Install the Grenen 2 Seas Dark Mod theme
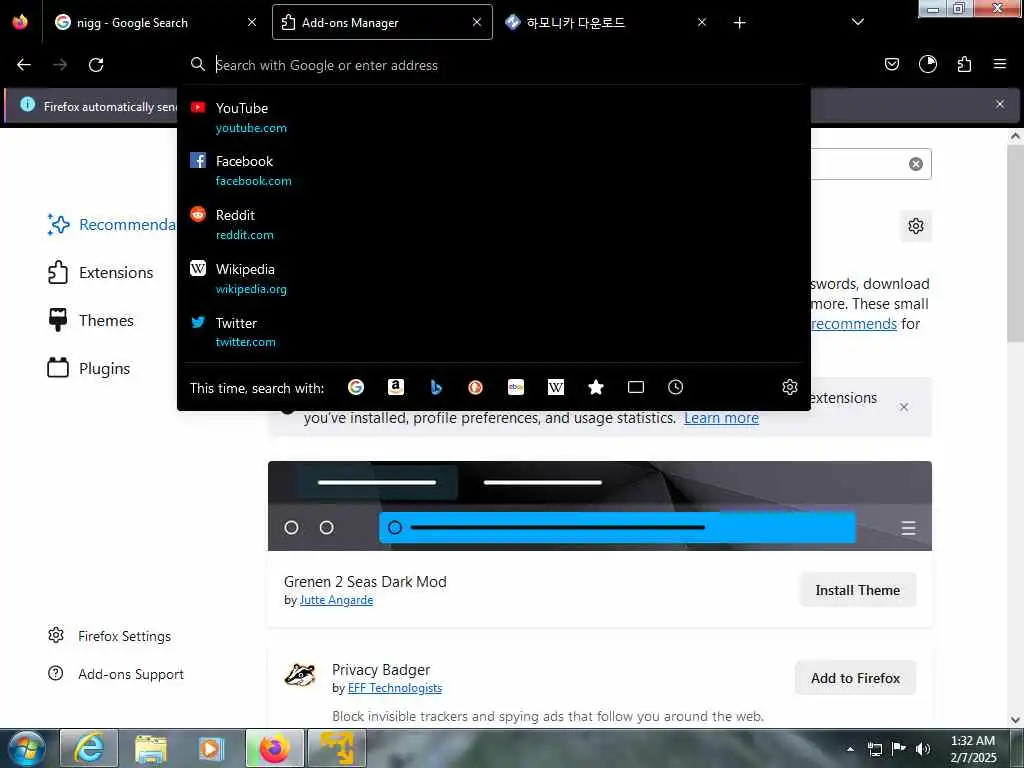Screen dimensions: 1024x768 (857, 590)
